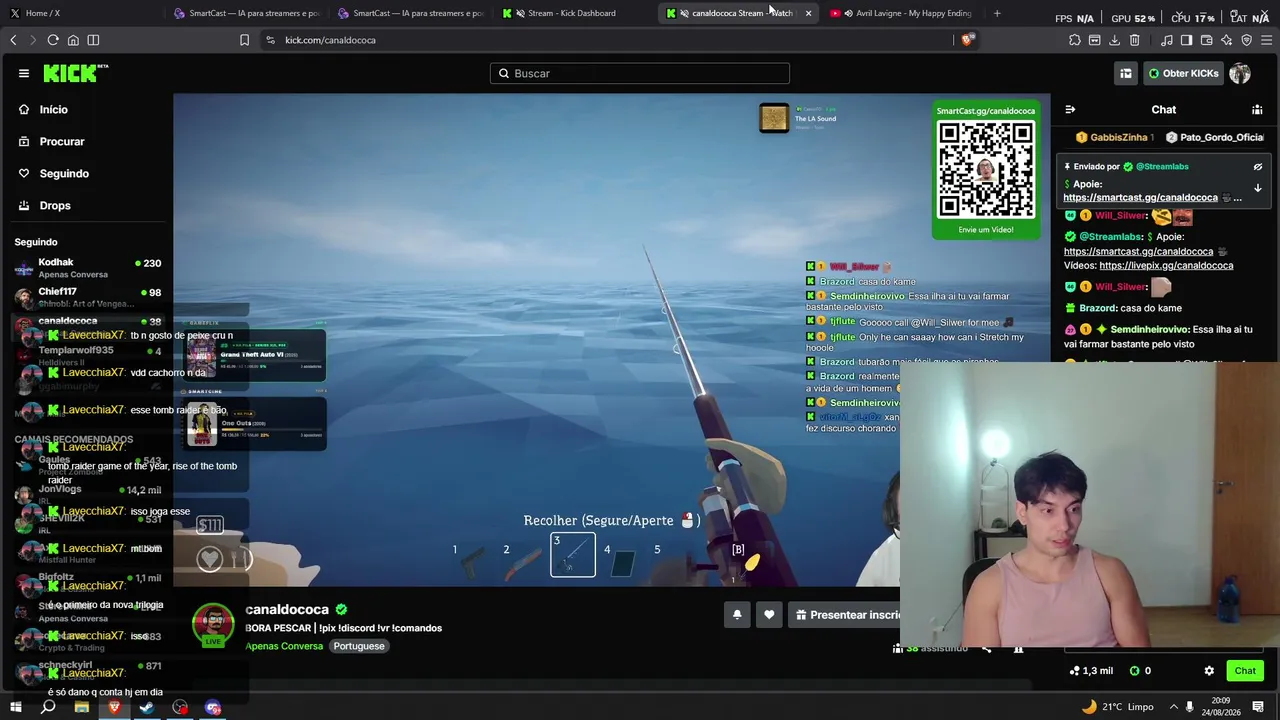This screenshot has height=720, width=1280.
Task: Open smartcast.gg/canaldococa link in pinned message
Action: click(x=1140, y=198)
